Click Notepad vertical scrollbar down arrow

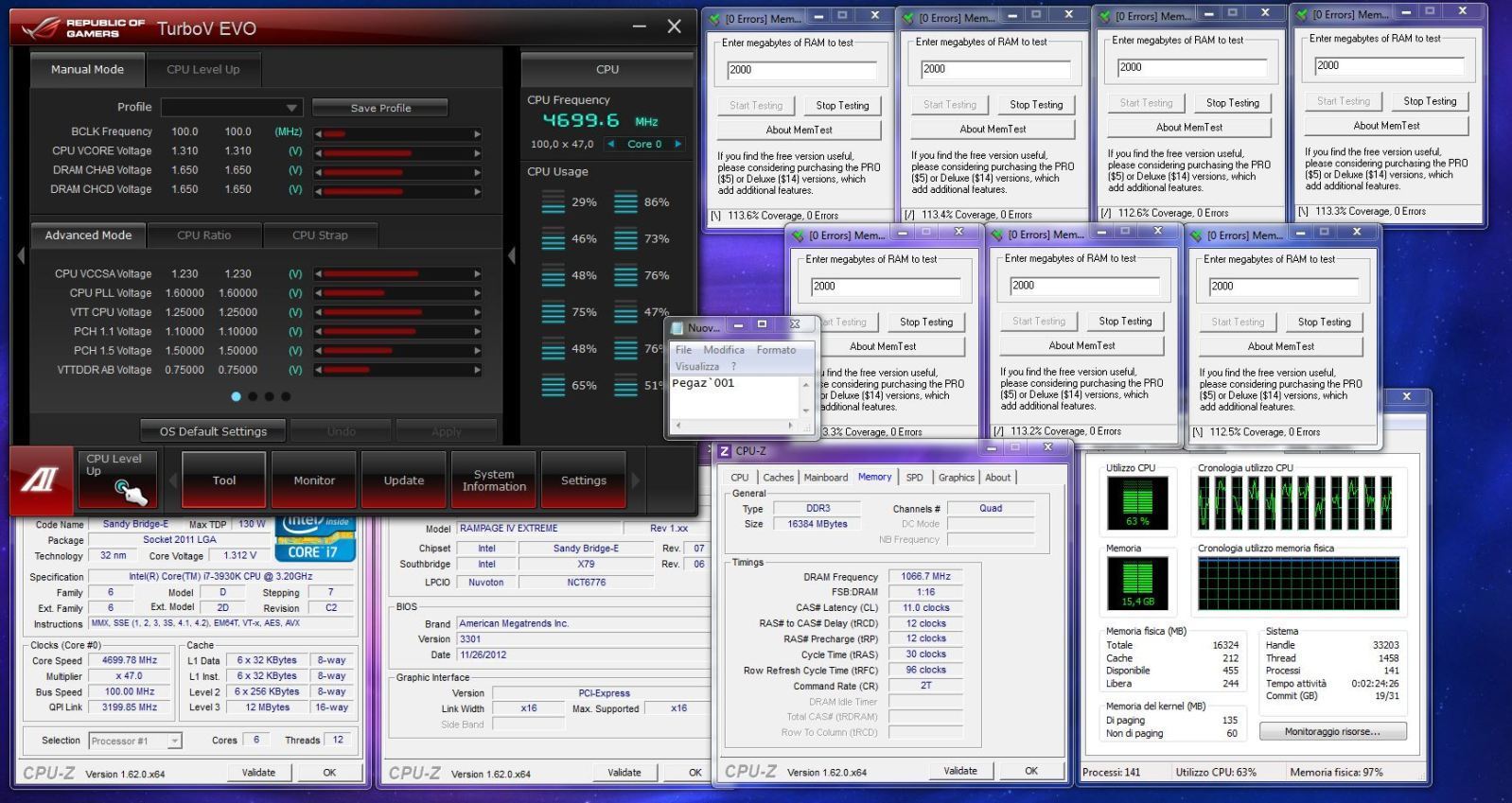806,410
